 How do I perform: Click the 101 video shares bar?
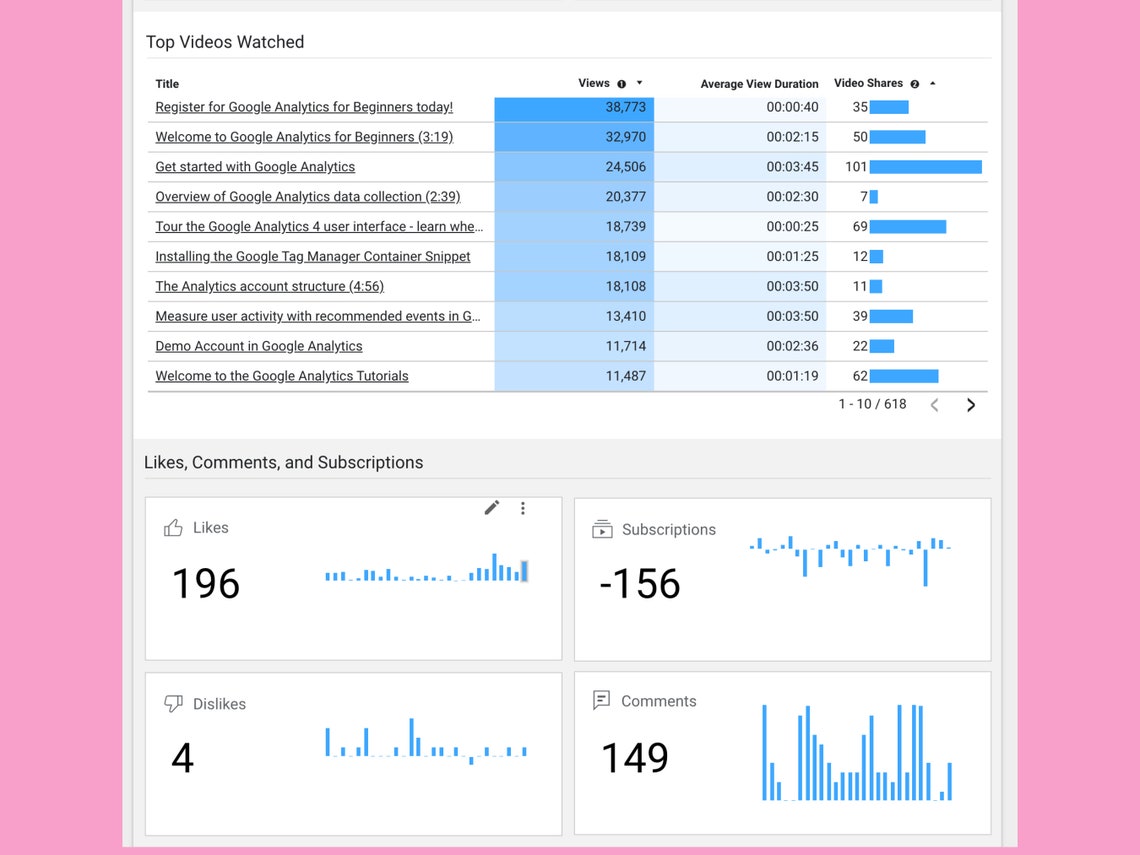926,166
